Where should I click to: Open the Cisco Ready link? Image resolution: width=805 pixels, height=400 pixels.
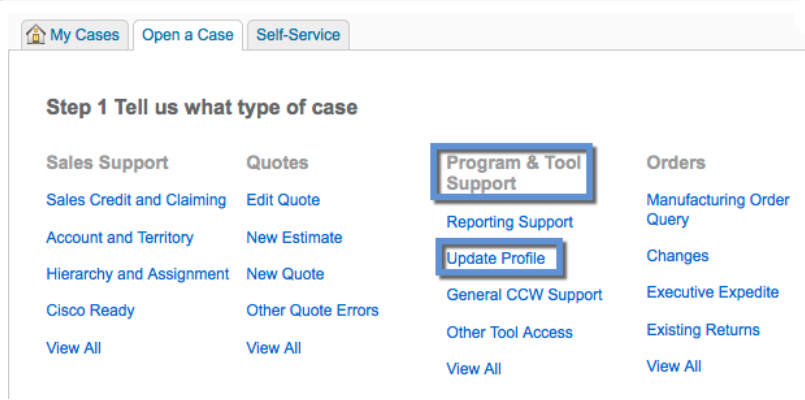pos(90,311)
